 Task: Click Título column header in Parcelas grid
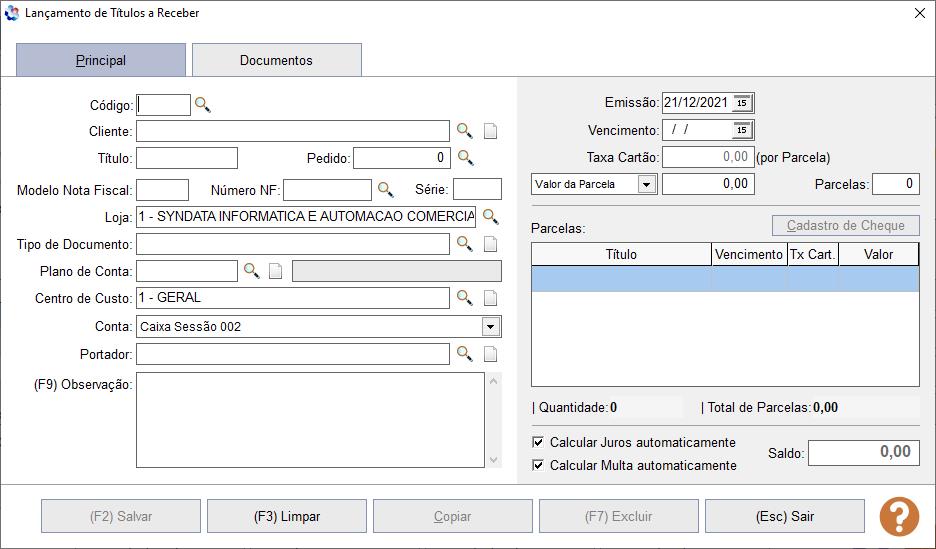click(621, 254)
